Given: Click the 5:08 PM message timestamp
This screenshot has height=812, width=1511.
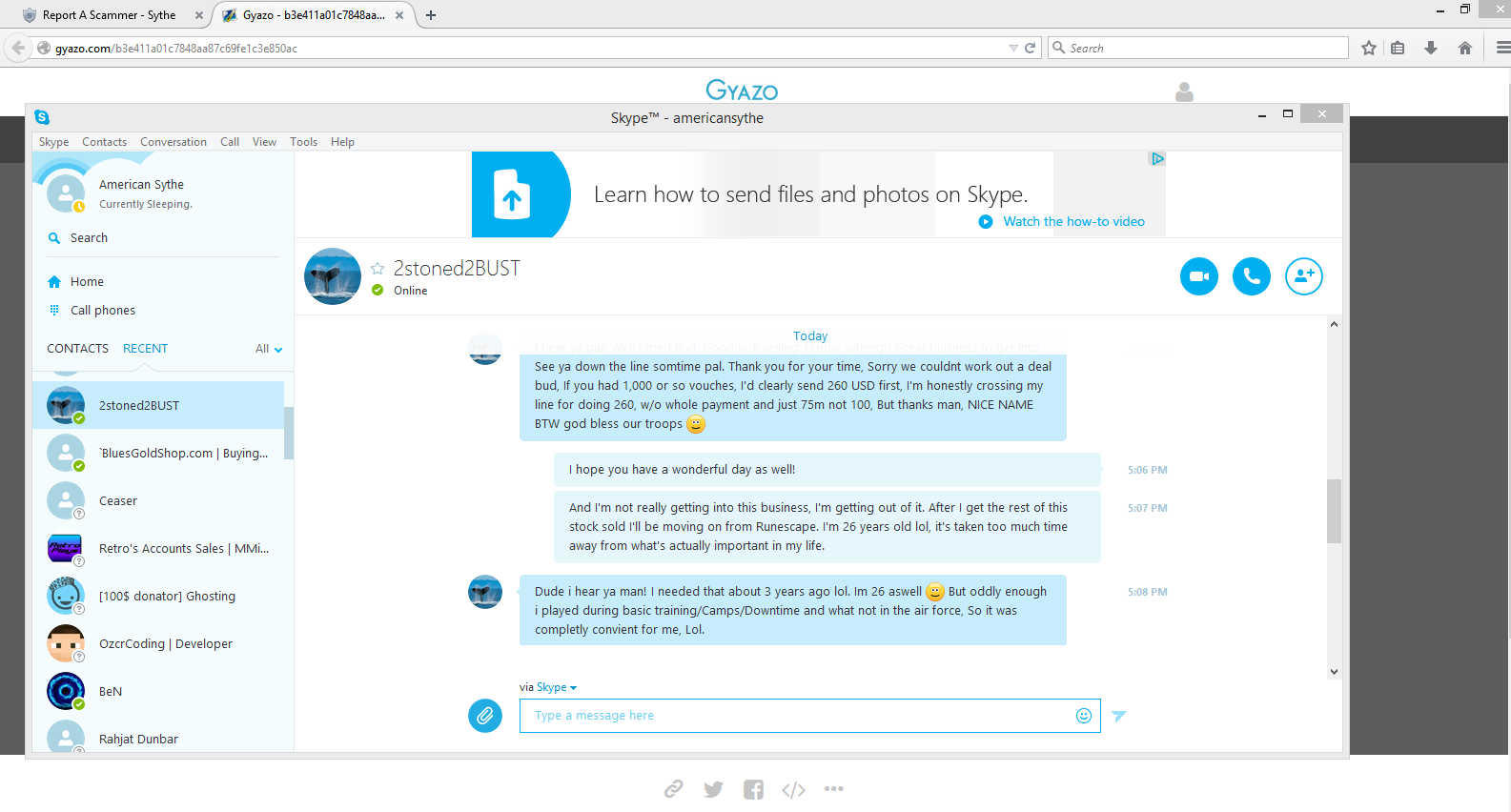Looking at the screenshot, I should point(1147,592).
